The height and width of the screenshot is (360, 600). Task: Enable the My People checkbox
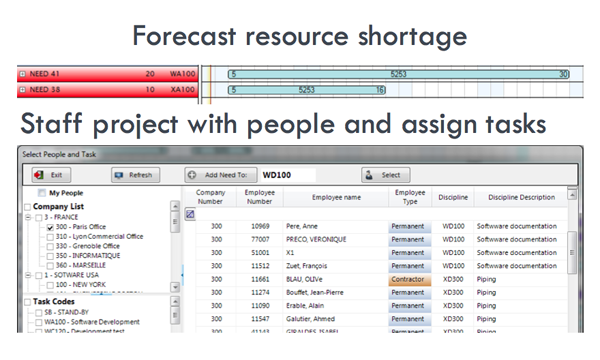pyautogui.click(x=42, y=192)
